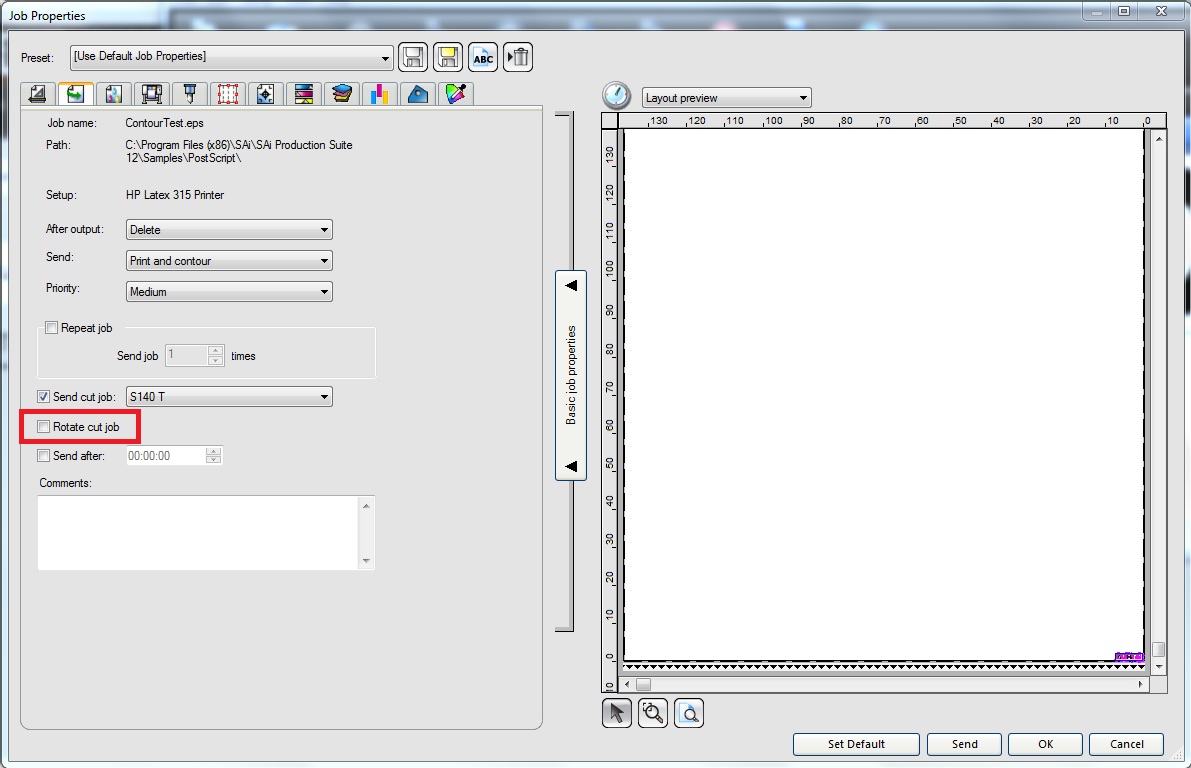Image resolution: width=1191 pixels, height=768 pixels.
Task: Close the Job Properties window
Action: [x=1161, y=11]
